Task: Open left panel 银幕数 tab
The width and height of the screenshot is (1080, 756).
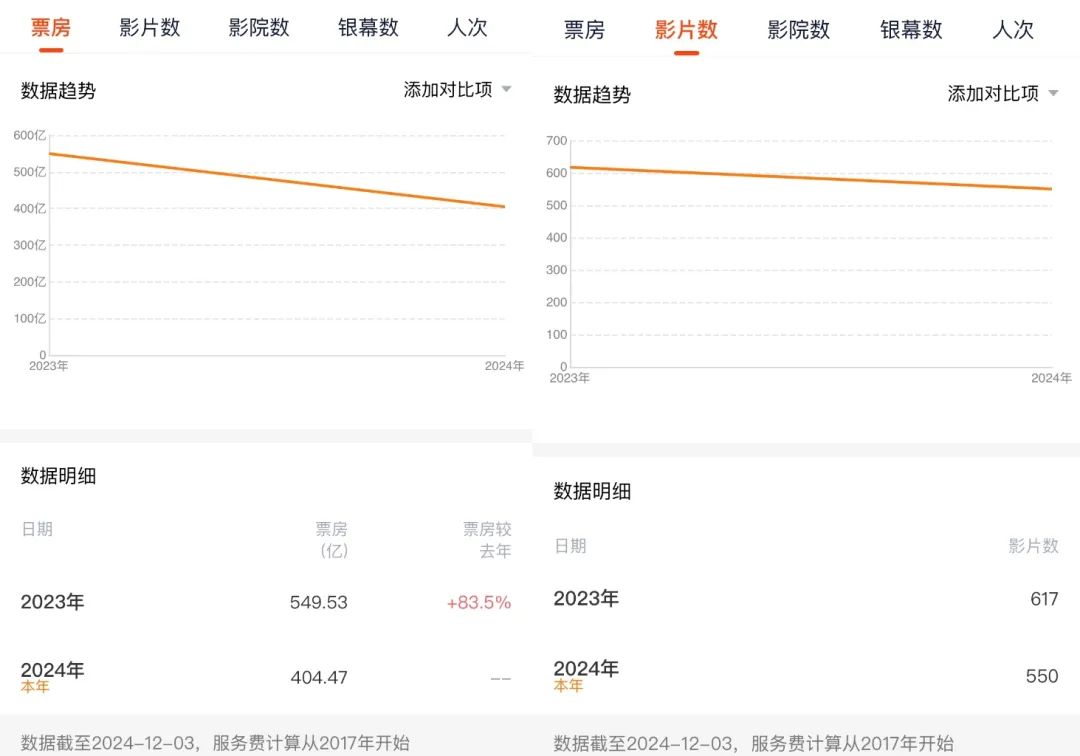Action: pyautogui.click(x=368, y=28)
